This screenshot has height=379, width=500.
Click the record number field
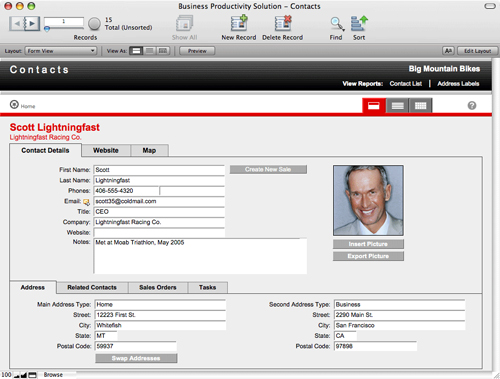(64, 22)
